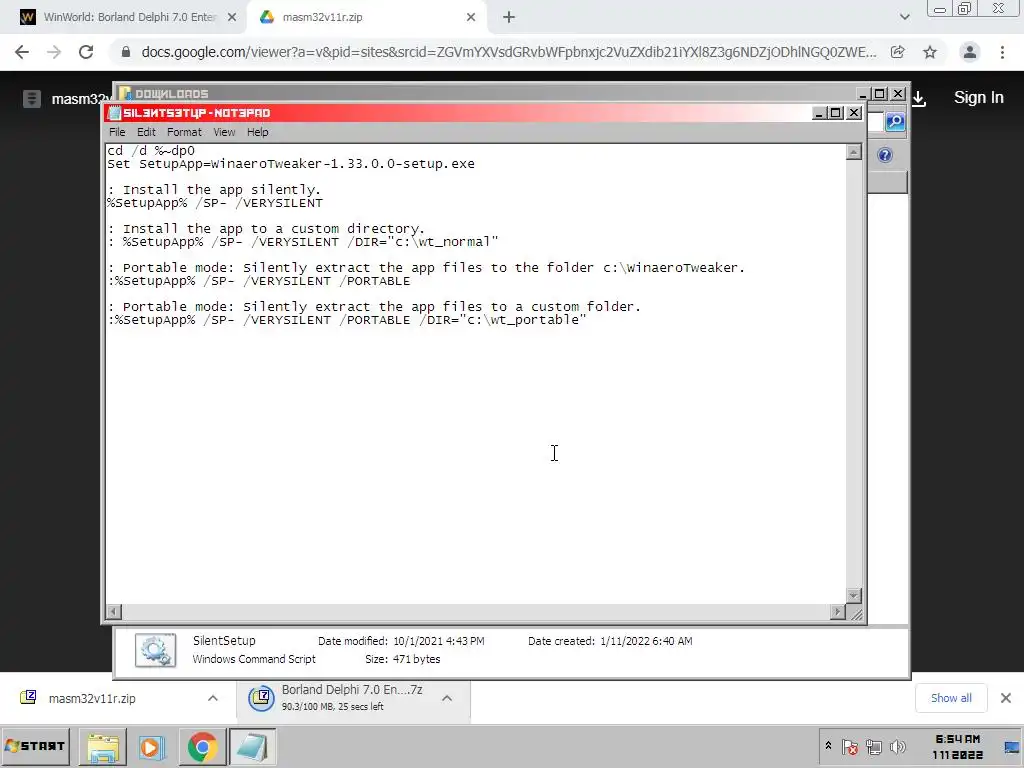Image resolution: width=1024 pixels, height=768 pixels.
Task: Open File Explorer from the taskbar
Action: pos(103,747)
